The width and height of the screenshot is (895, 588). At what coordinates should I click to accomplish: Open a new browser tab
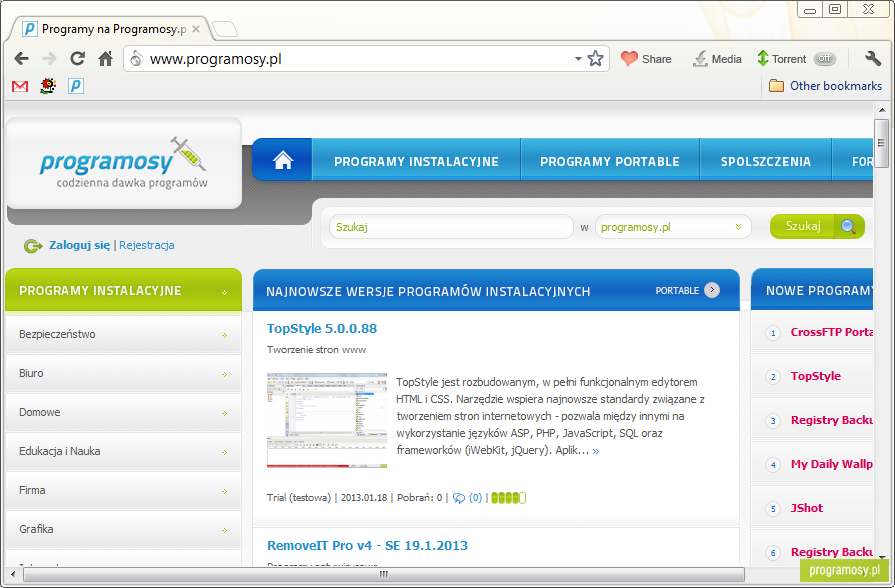coord(225,29)
